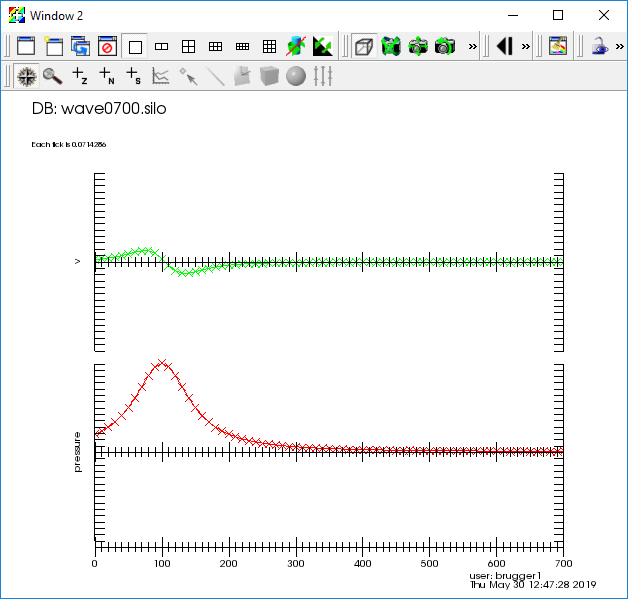Toggle perspective cube view button
Screen dimensions: 628x599
(x=364, y=46)
